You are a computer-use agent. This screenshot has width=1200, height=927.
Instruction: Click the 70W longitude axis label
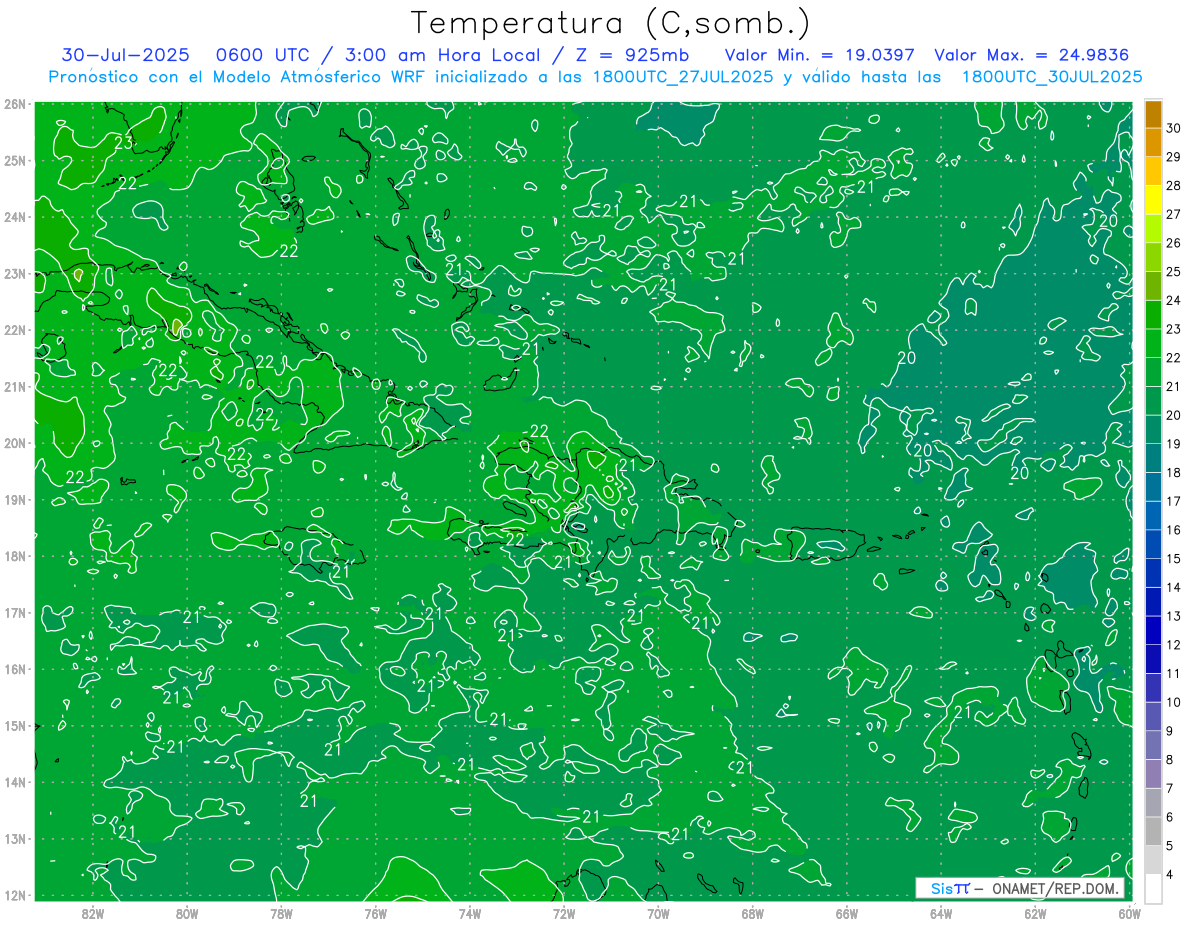point(658,913)
